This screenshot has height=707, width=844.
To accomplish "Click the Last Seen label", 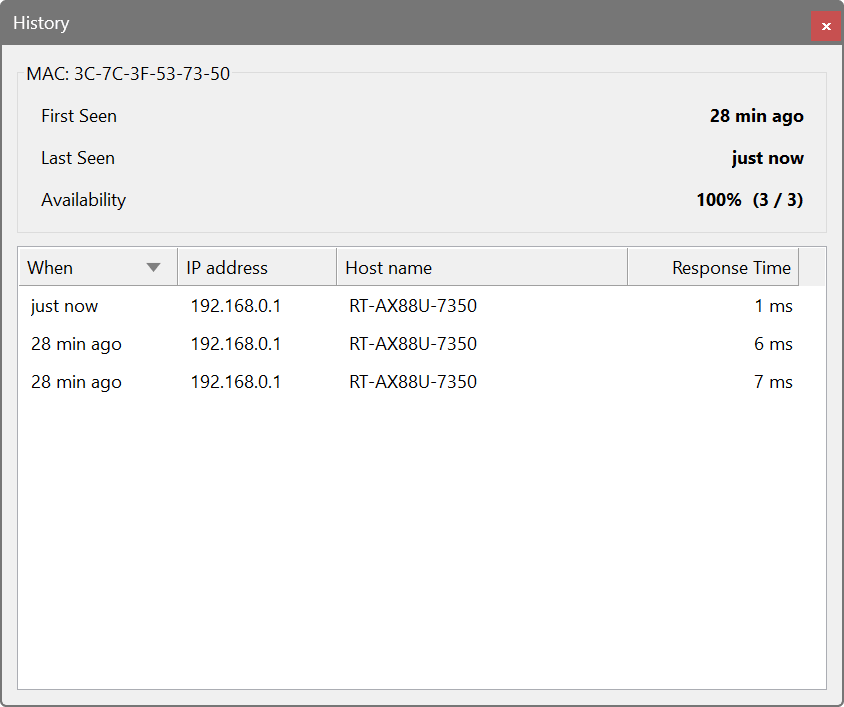I will (78, 158).
